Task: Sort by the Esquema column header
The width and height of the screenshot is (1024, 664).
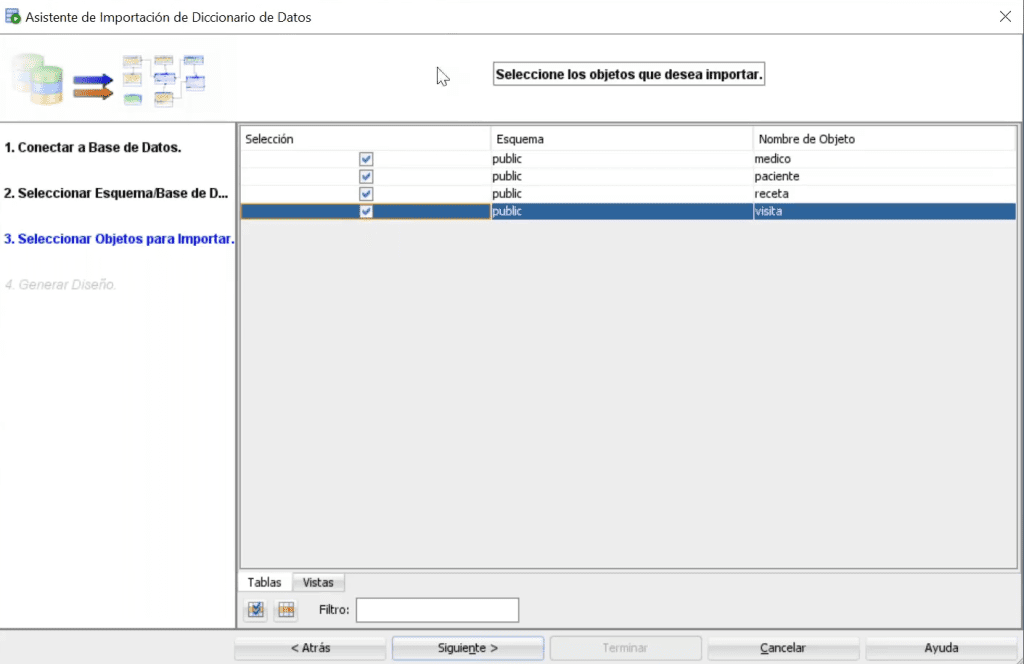Action: 622,139
